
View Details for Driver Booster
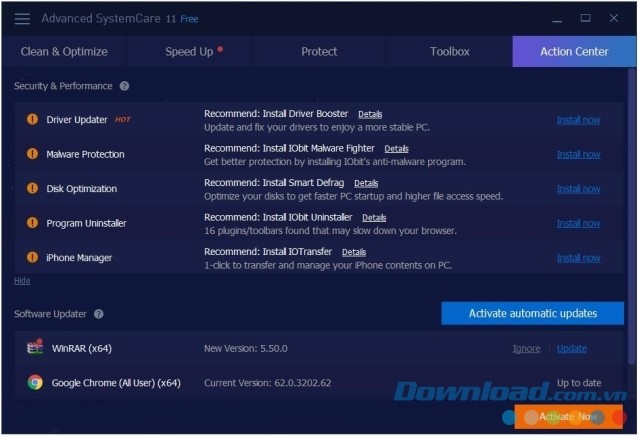[370, 114]
